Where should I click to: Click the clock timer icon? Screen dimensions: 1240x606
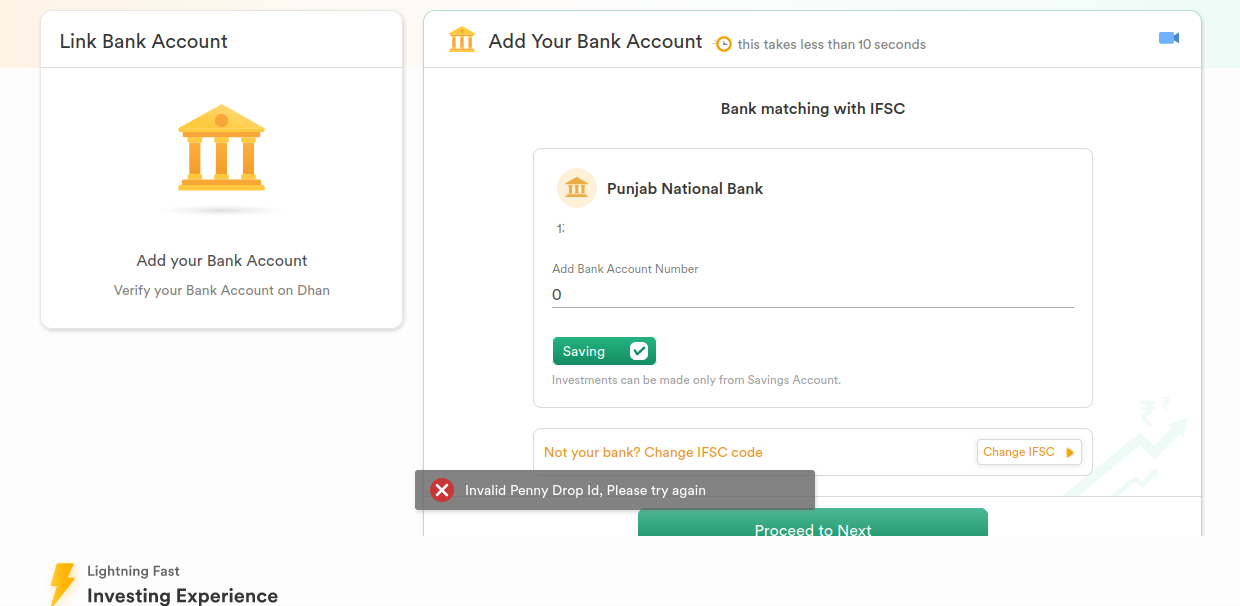(723, 44)
